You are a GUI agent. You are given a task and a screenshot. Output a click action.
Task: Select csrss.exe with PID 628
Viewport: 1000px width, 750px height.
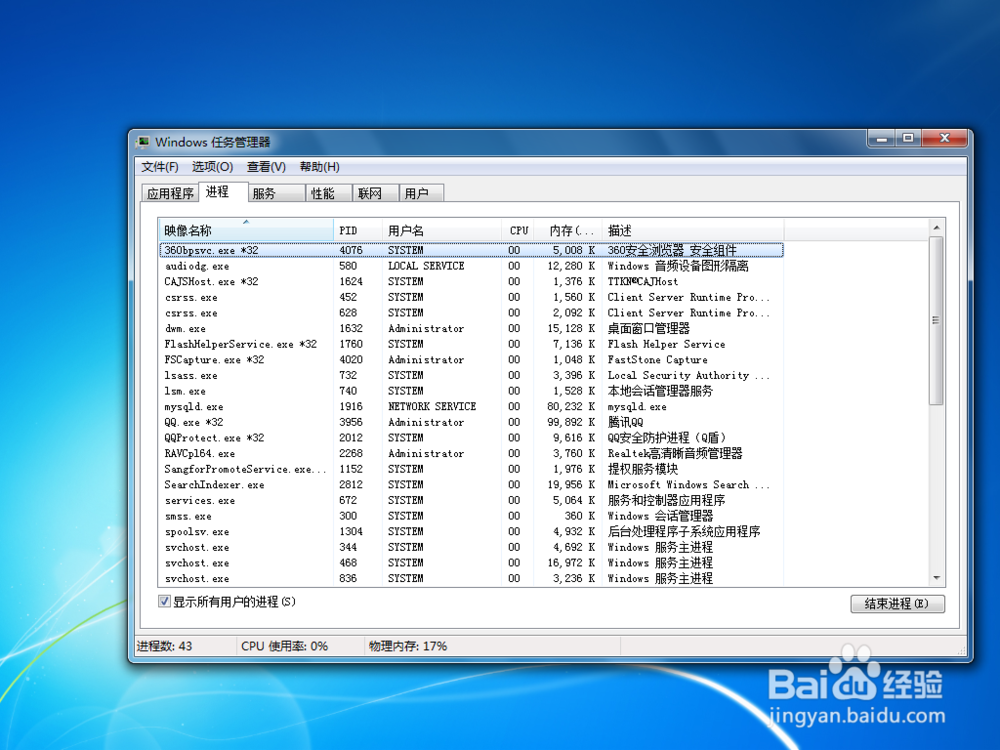click(471, 312)
